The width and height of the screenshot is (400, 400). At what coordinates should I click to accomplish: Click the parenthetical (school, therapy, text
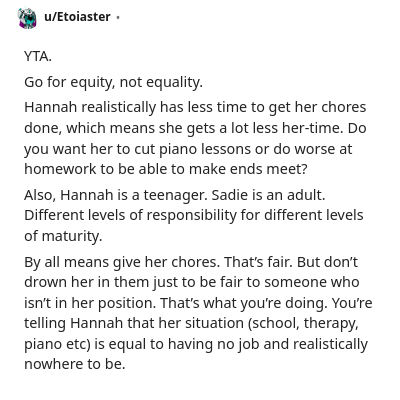(x=303, y=323)
